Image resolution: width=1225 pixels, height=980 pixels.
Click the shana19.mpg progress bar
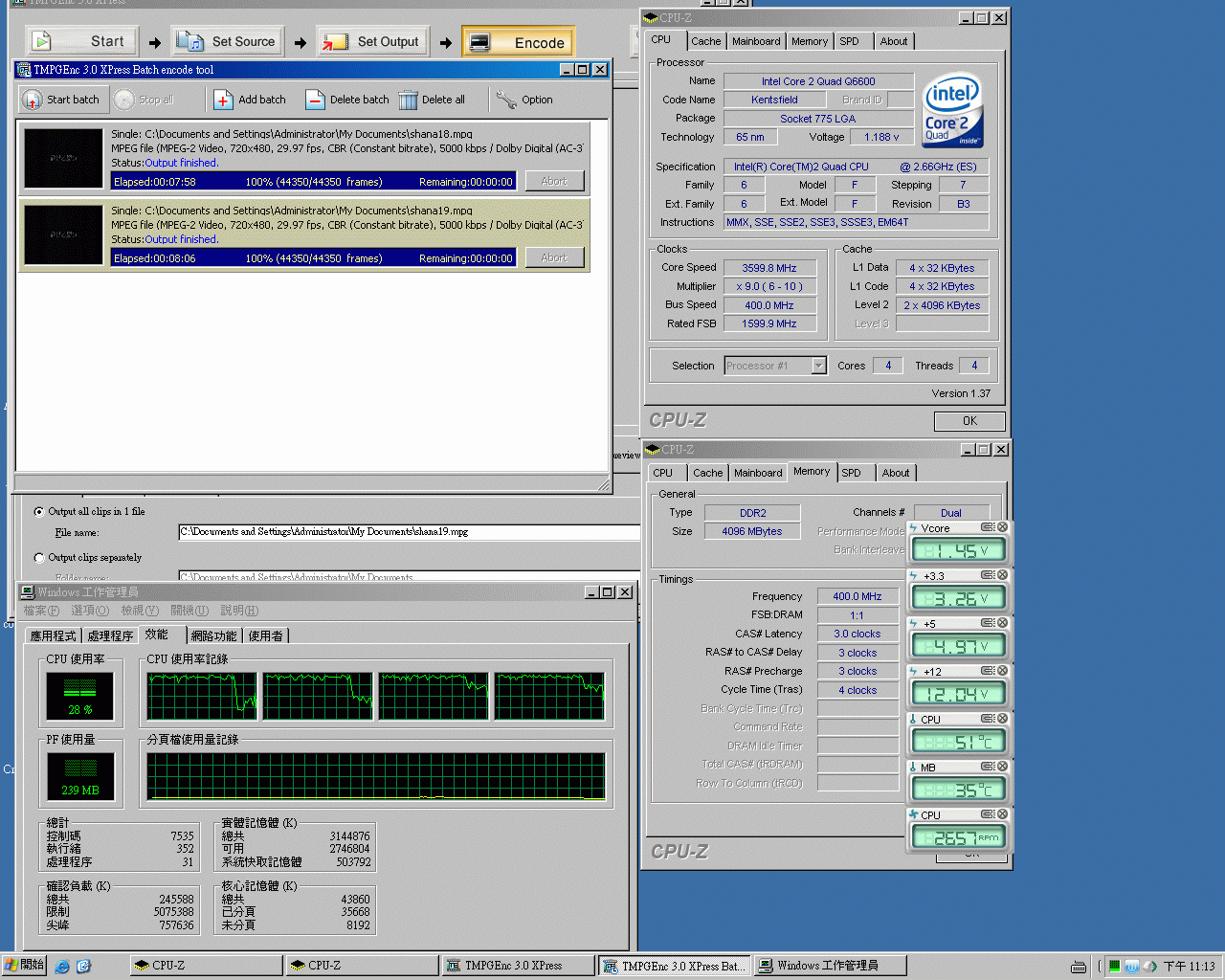pos(313,258)
